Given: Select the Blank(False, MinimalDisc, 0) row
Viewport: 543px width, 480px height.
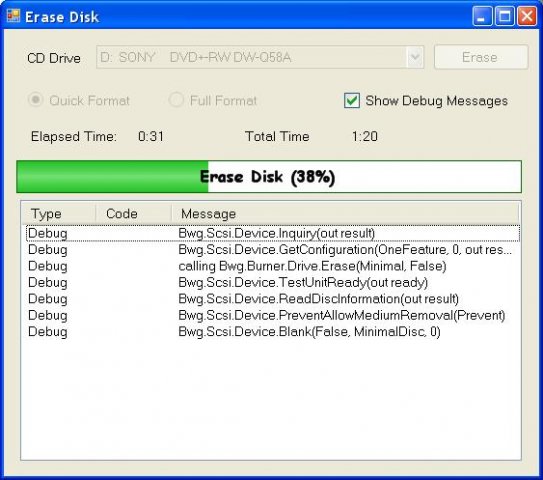Looking at the screenshot, I should [273, 332].
